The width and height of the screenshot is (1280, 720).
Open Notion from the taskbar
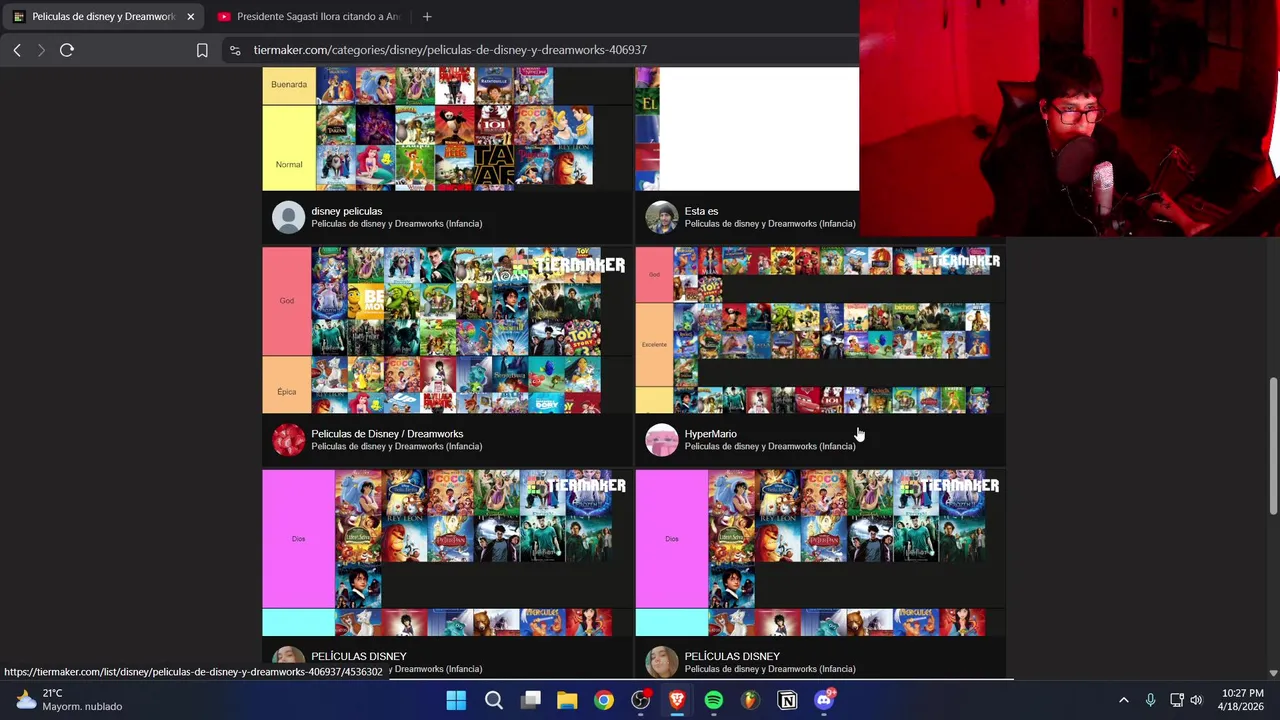787,700
